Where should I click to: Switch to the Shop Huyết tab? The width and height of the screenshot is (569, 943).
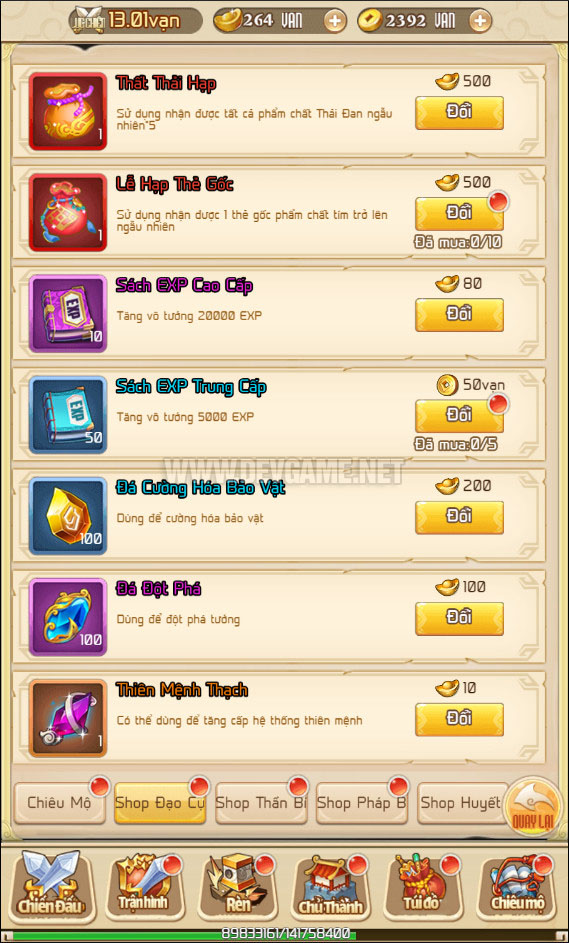point(461,803)
